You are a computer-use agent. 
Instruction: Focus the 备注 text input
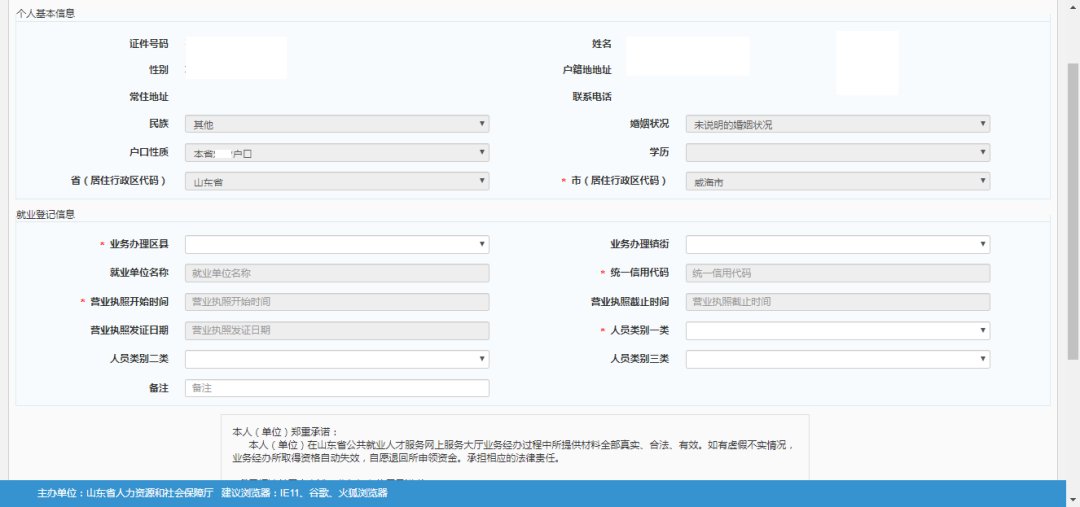[336, 387]
